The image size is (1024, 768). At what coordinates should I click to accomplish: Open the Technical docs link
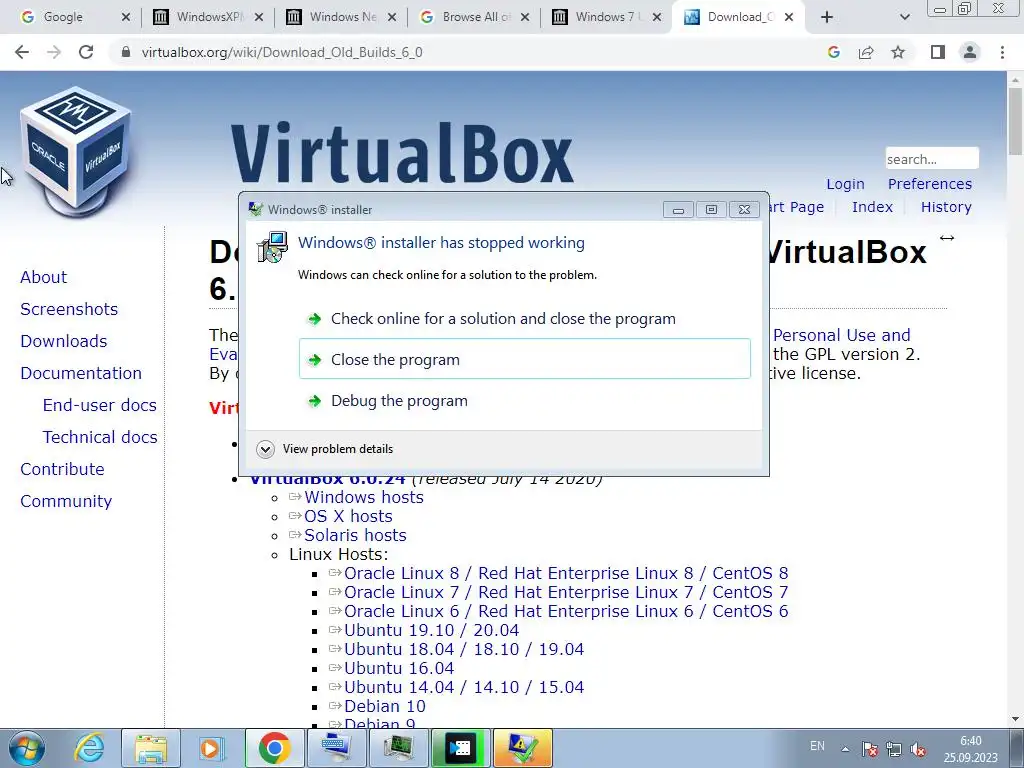[100, 437]
